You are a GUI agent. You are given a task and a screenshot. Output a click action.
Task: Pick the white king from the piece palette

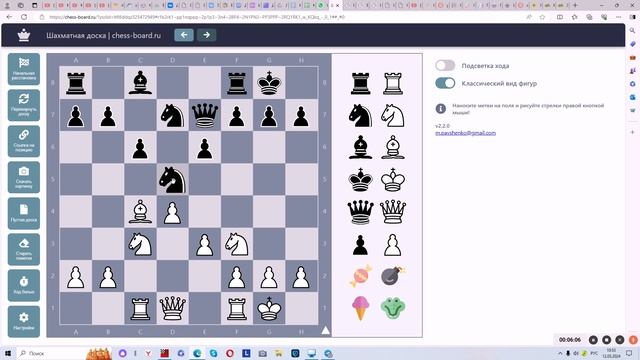click(x=393, y=180)
